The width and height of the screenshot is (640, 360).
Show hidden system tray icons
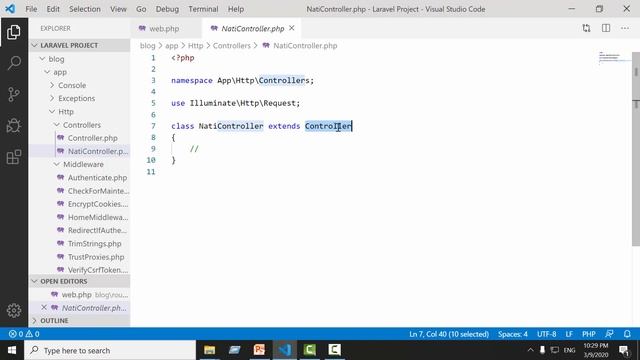tap(530, 350)
